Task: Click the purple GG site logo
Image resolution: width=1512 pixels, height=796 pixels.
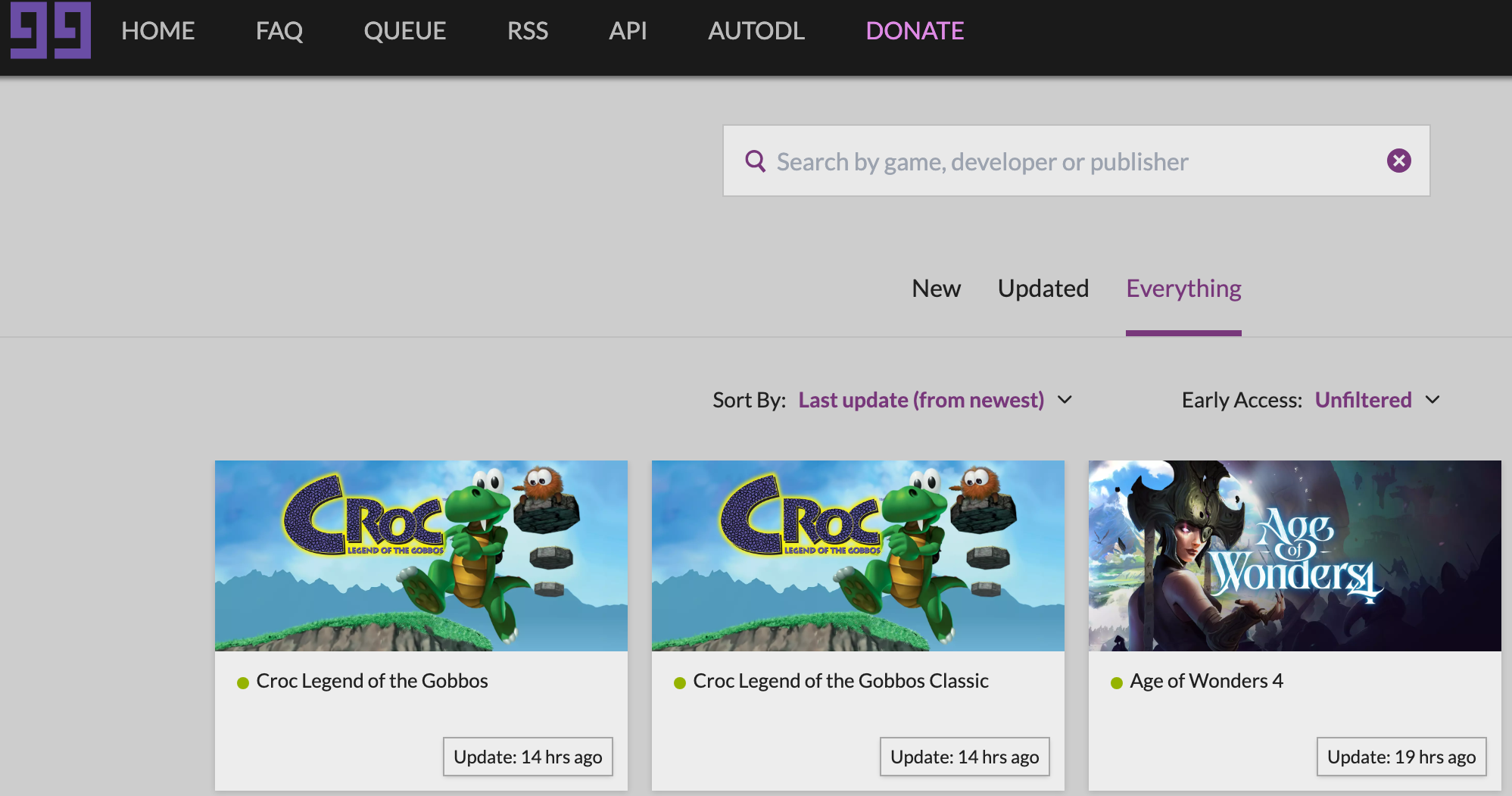Action: [51, 30]
